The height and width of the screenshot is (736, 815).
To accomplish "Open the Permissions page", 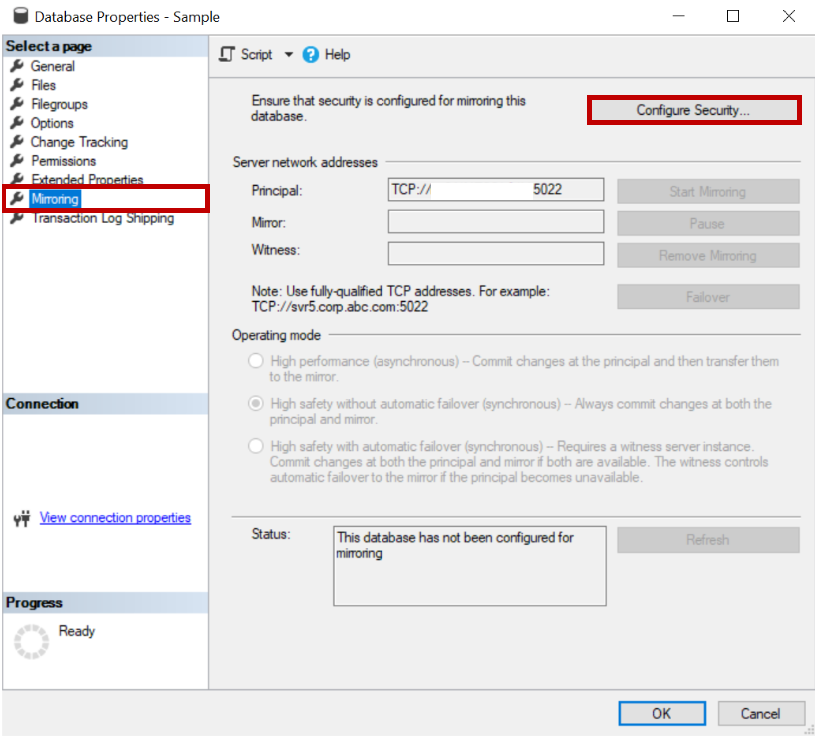I will [x=63, y=161].
